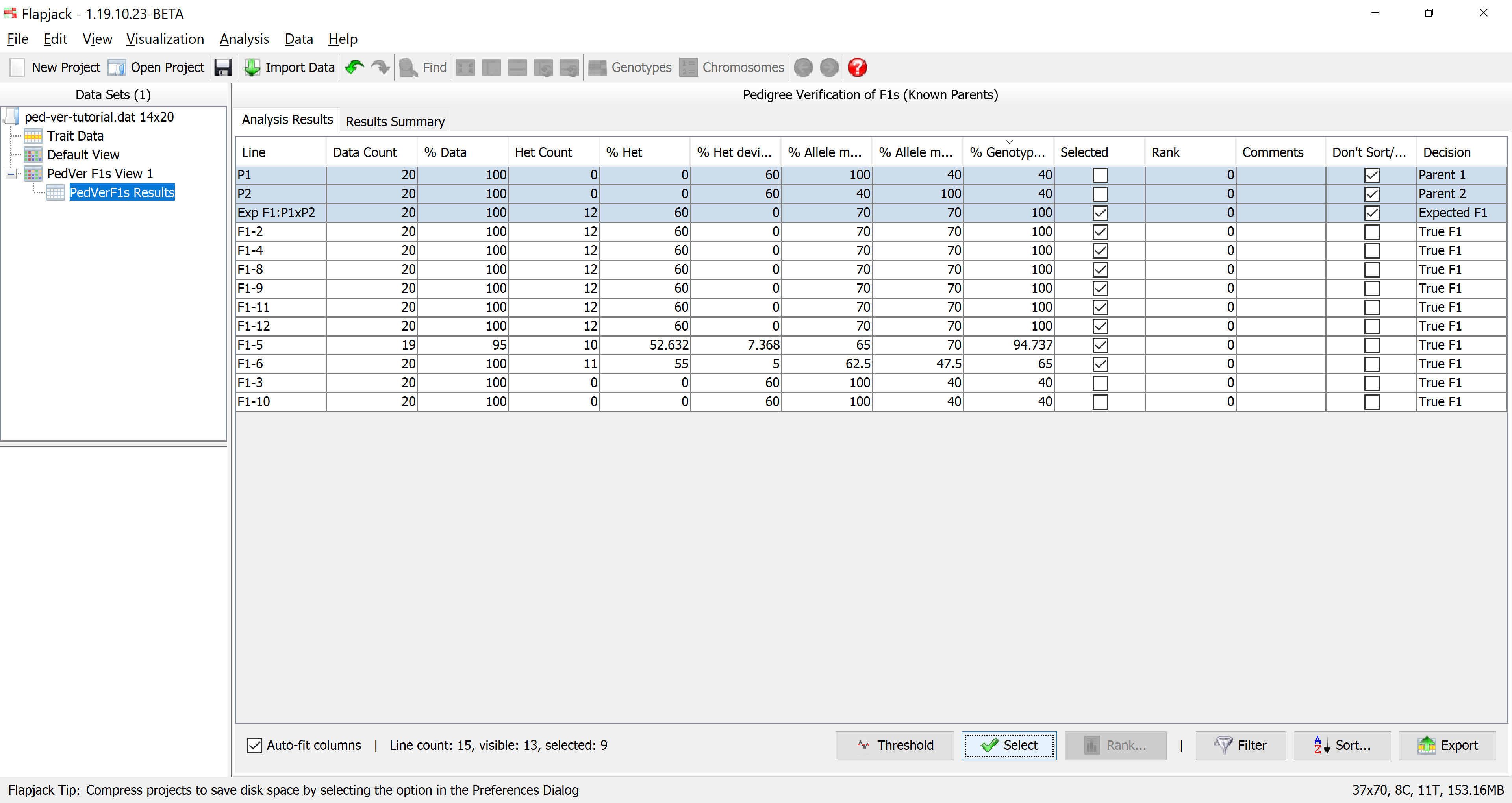Image resolution: width=1512 pixels, height=803 pixels.
Task: Click the first greyed-out toolbar icon after Find
Action: tap(465, 67)
